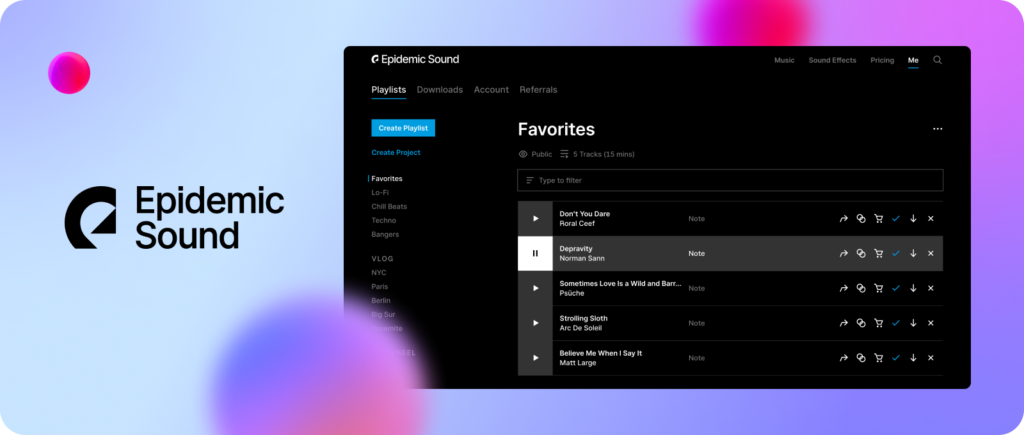The image size is (1024, 435).
Task: Open the Favorites three-dot options menu
Action: pos(937,129)
